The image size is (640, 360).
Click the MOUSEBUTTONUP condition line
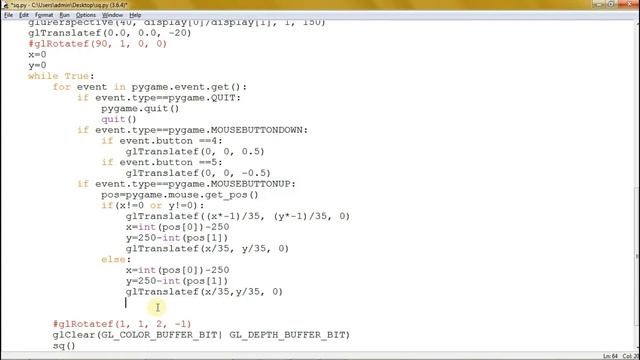(187, 184)
